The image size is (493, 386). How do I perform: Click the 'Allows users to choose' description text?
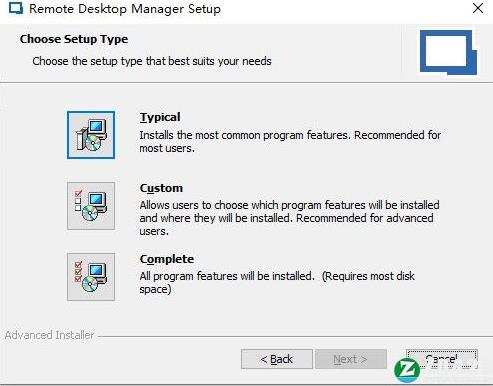pyautogui.click(x=289, y=218)
